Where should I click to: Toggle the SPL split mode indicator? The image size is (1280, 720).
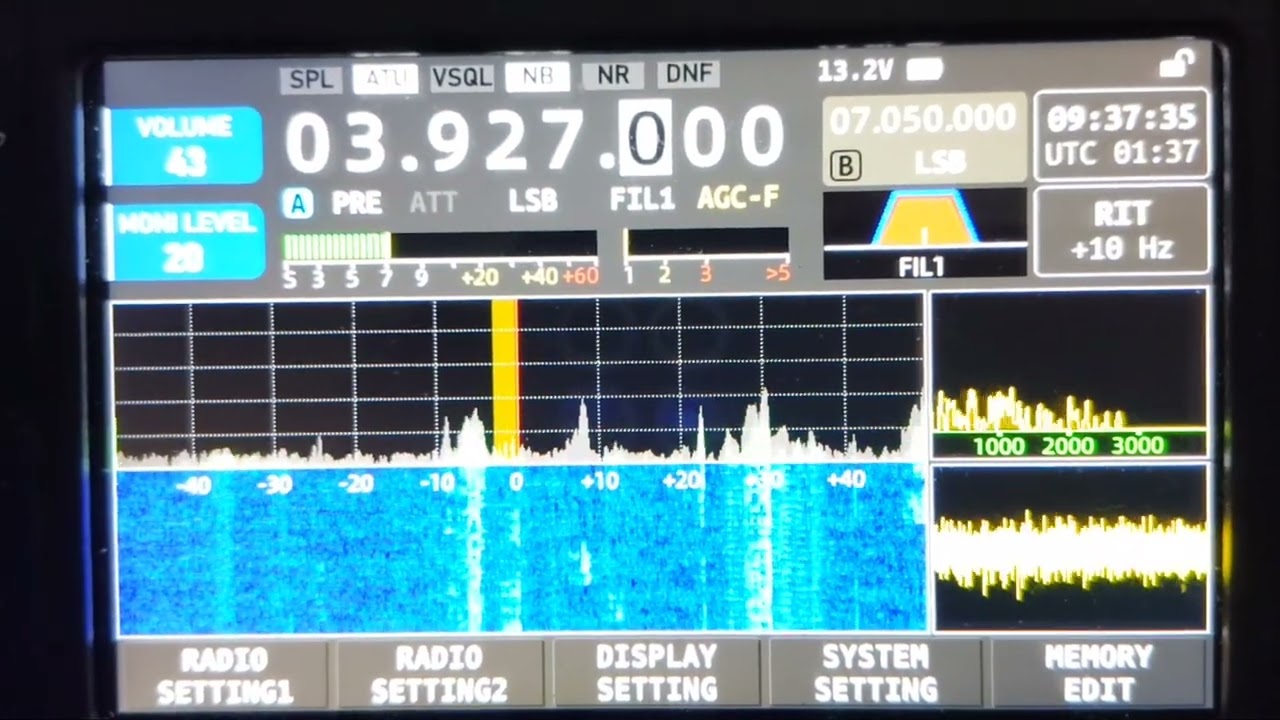point(311,78)
